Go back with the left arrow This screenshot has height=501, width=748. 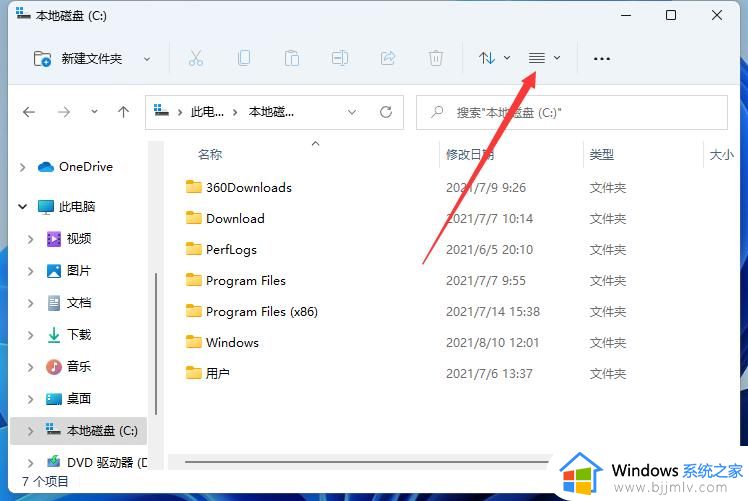click(29, 112)
